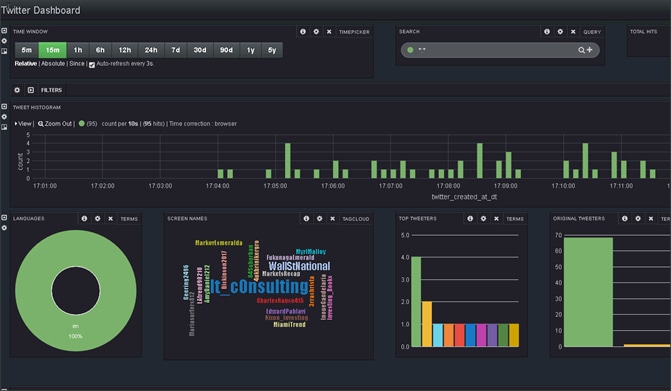Click the green query dot in search box

coord(410,50)
